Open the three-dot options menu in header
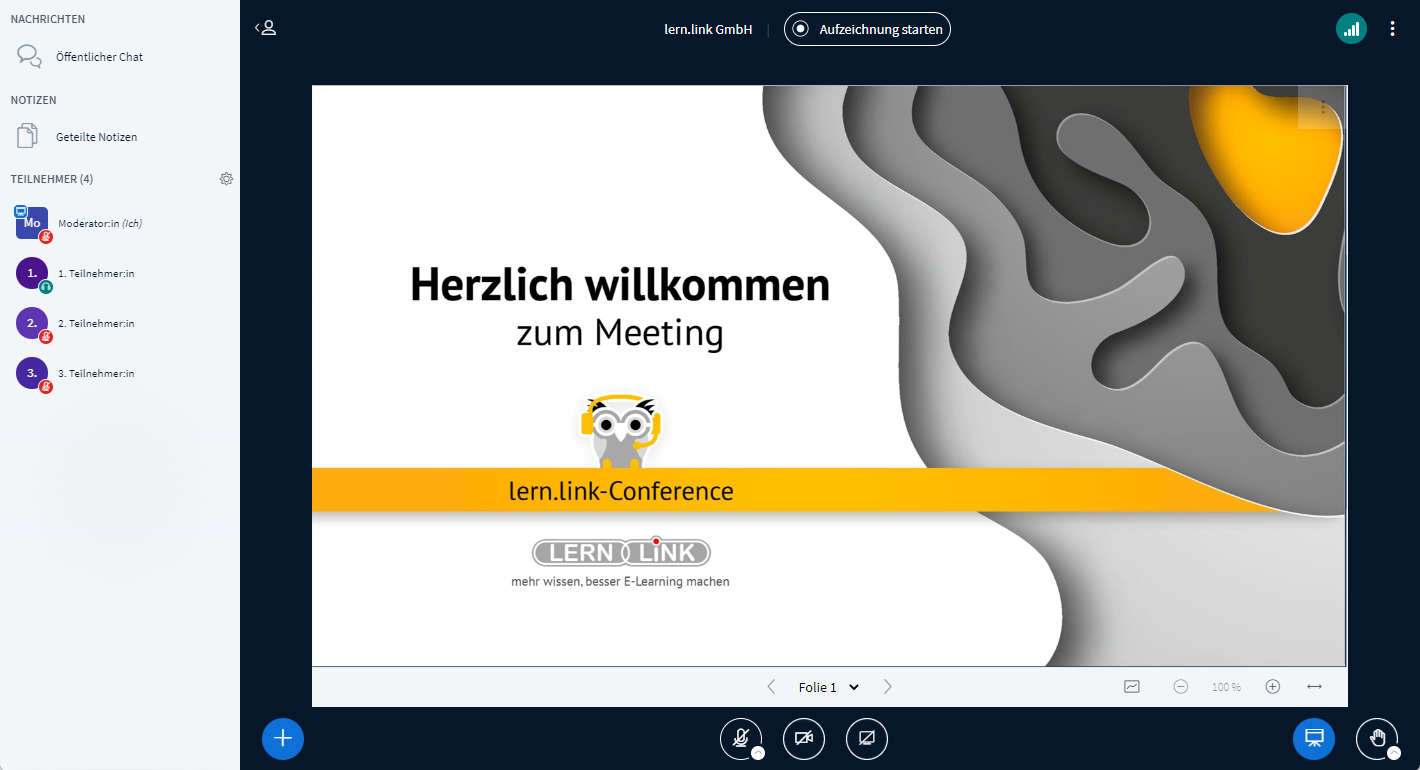Screen dimensions: 1420x770 1392,29
